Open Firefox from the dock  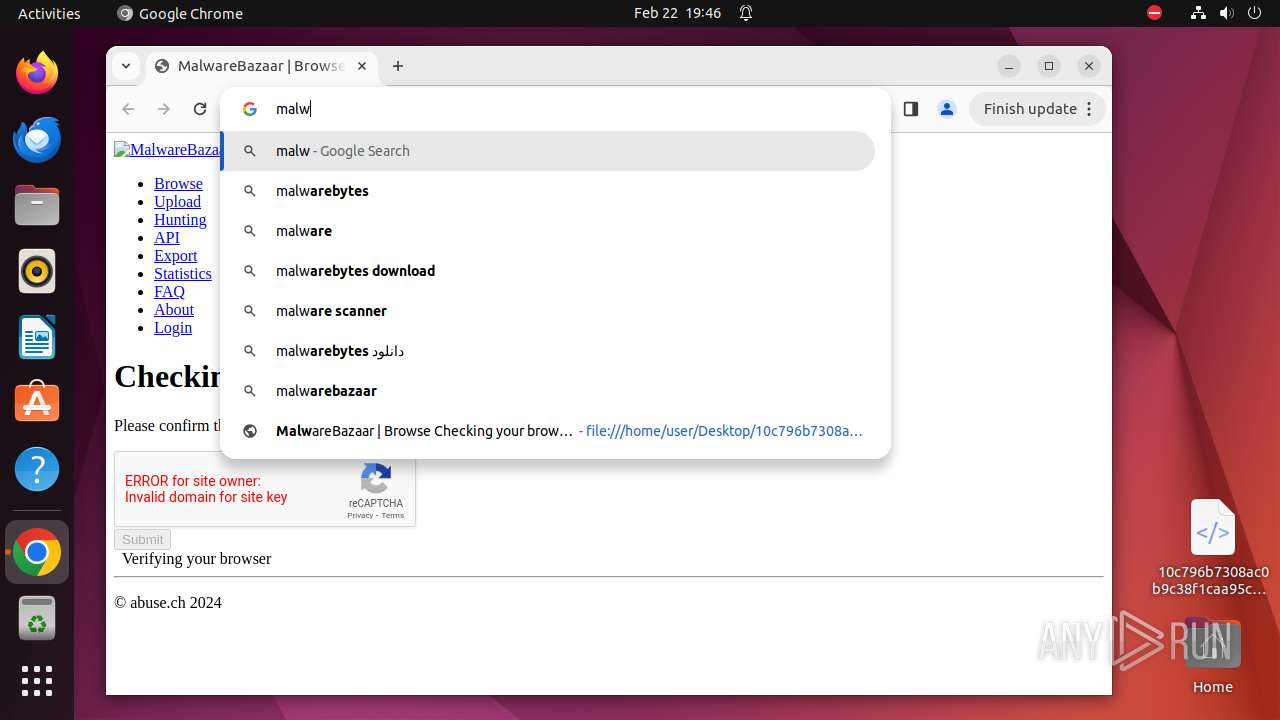37,73
